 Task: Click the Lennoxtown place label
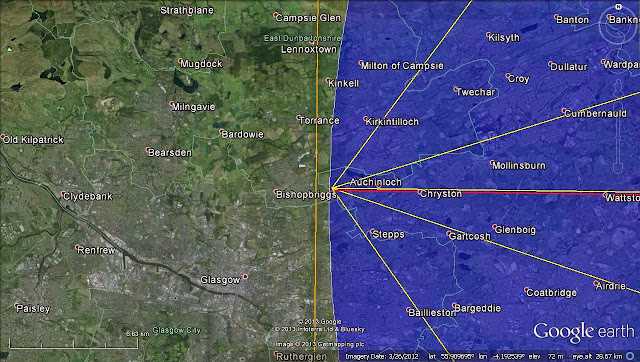click(309, 49)
